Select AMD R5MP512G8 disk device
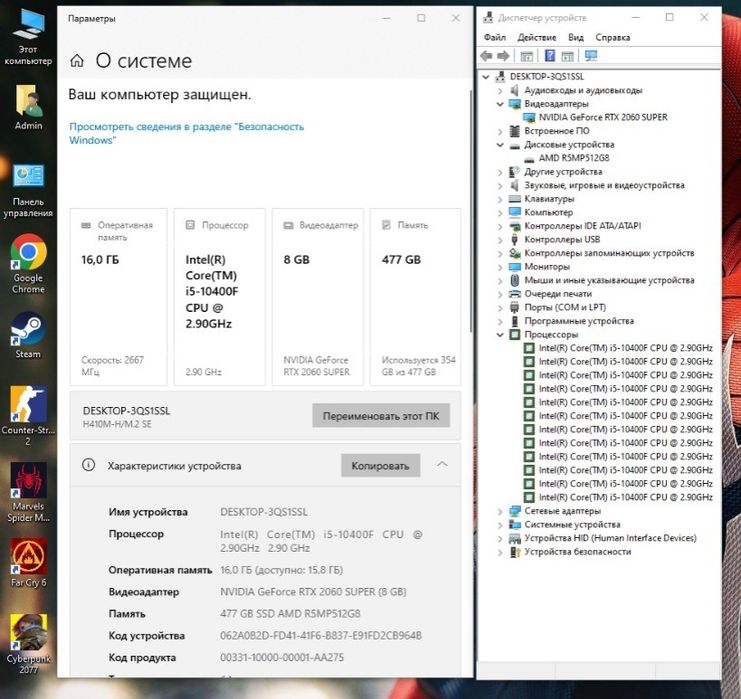Screen dimensions: 741x699 pyautogui.click(x=574, y=158)
